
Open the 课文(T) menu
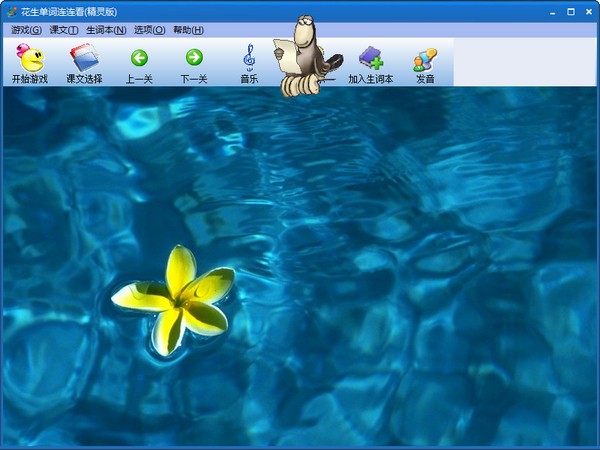64,30
